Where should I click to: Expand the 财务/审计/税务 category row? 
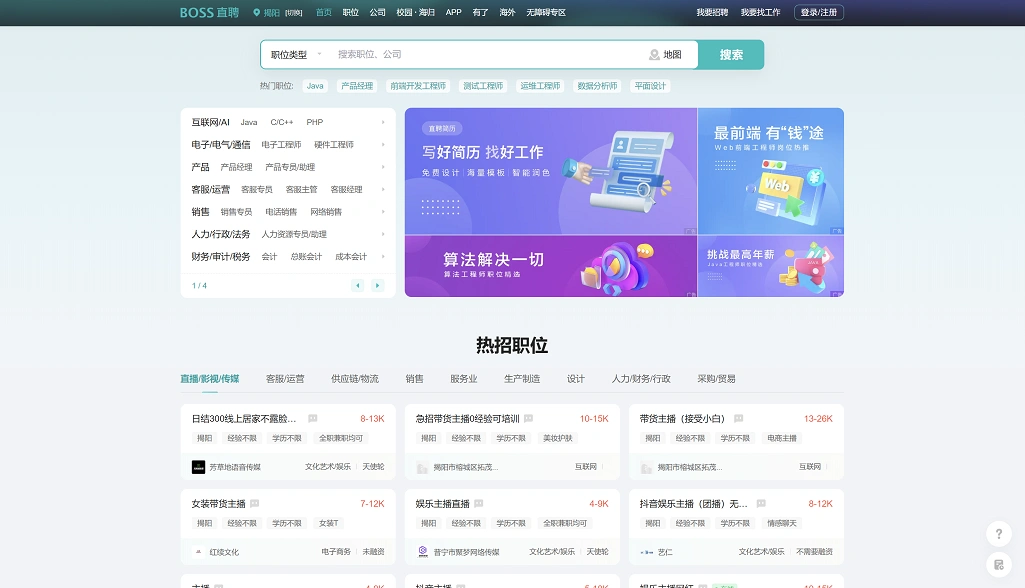coord(382,257)
